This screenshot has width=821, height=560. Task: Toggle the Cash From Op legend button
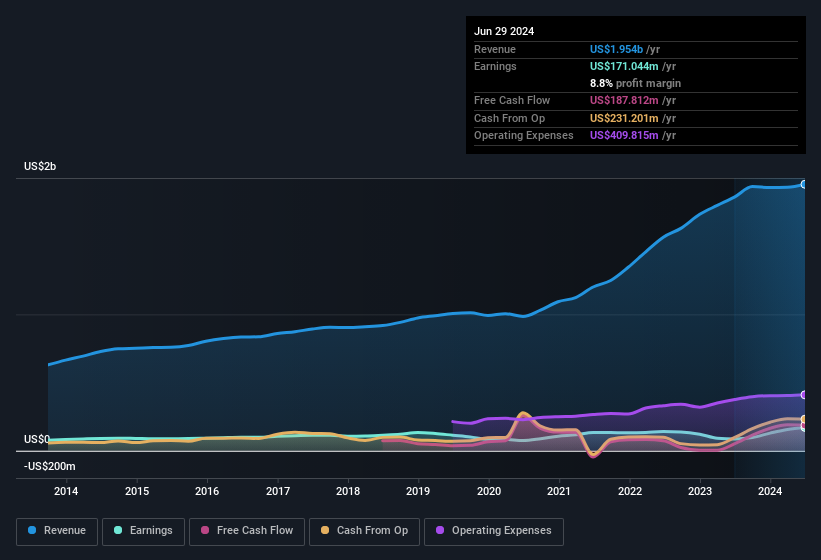tap(364, 531)
